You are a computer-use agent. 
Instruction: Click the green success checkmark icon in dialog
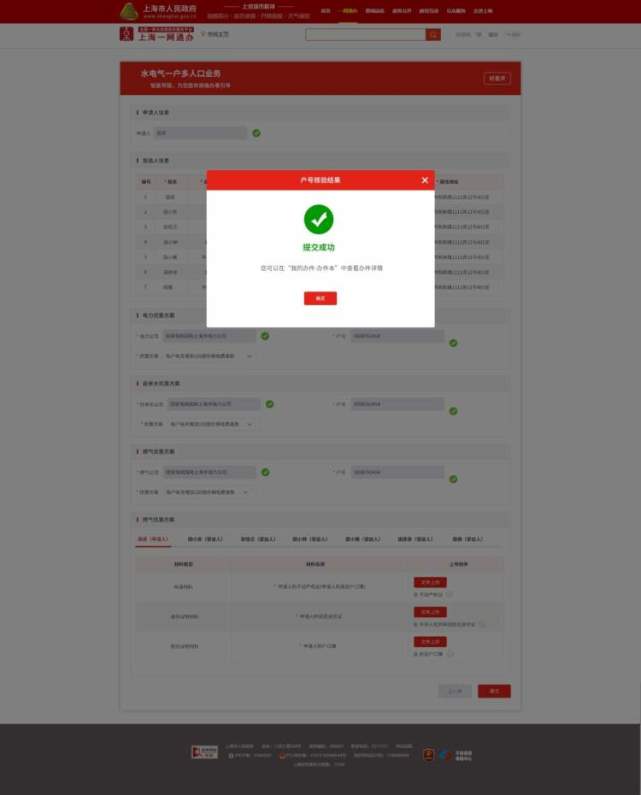(x=318, y=219)
